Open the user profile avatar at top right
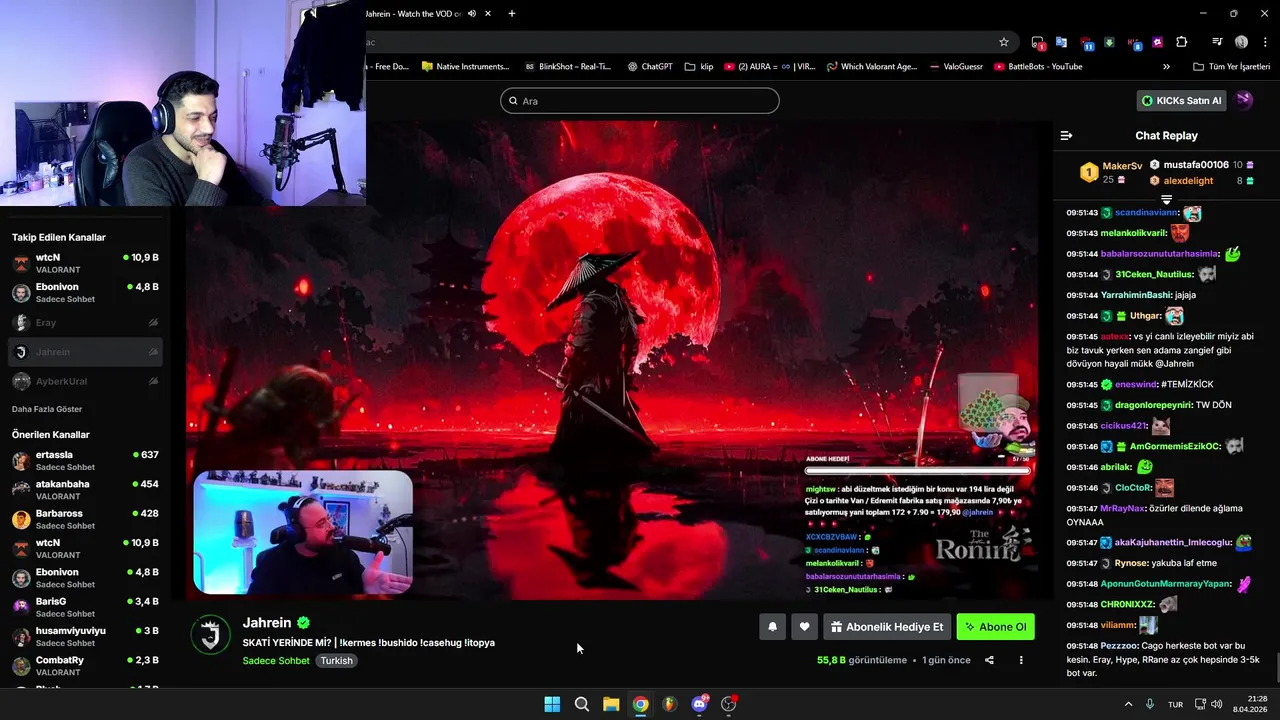1280x720 pixels. pos(1244,100)
